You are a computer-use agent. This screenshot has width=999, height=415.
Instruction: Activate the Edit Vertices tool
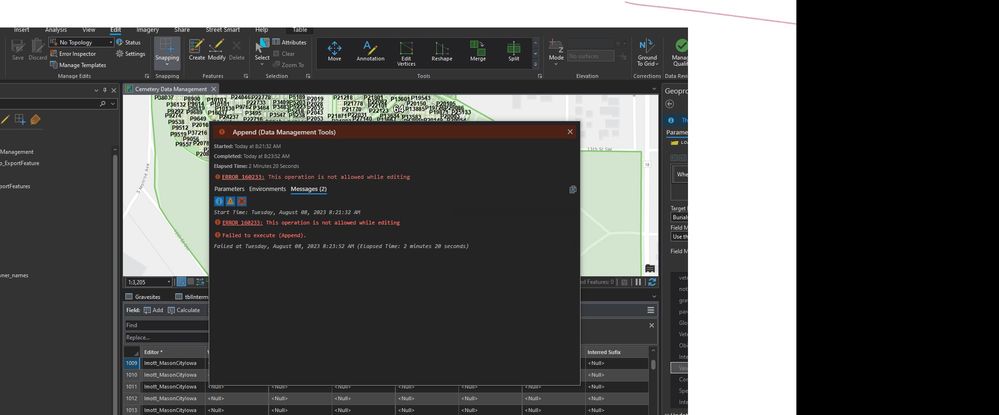click(406, 54)
